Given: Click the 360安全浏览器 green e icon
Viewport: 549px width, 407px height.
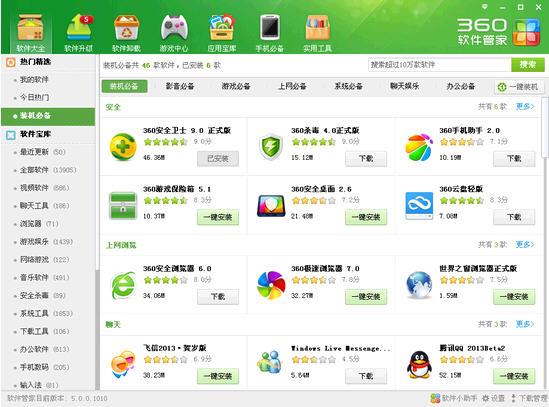Looking at the screenshot, I should pos(123,285).
